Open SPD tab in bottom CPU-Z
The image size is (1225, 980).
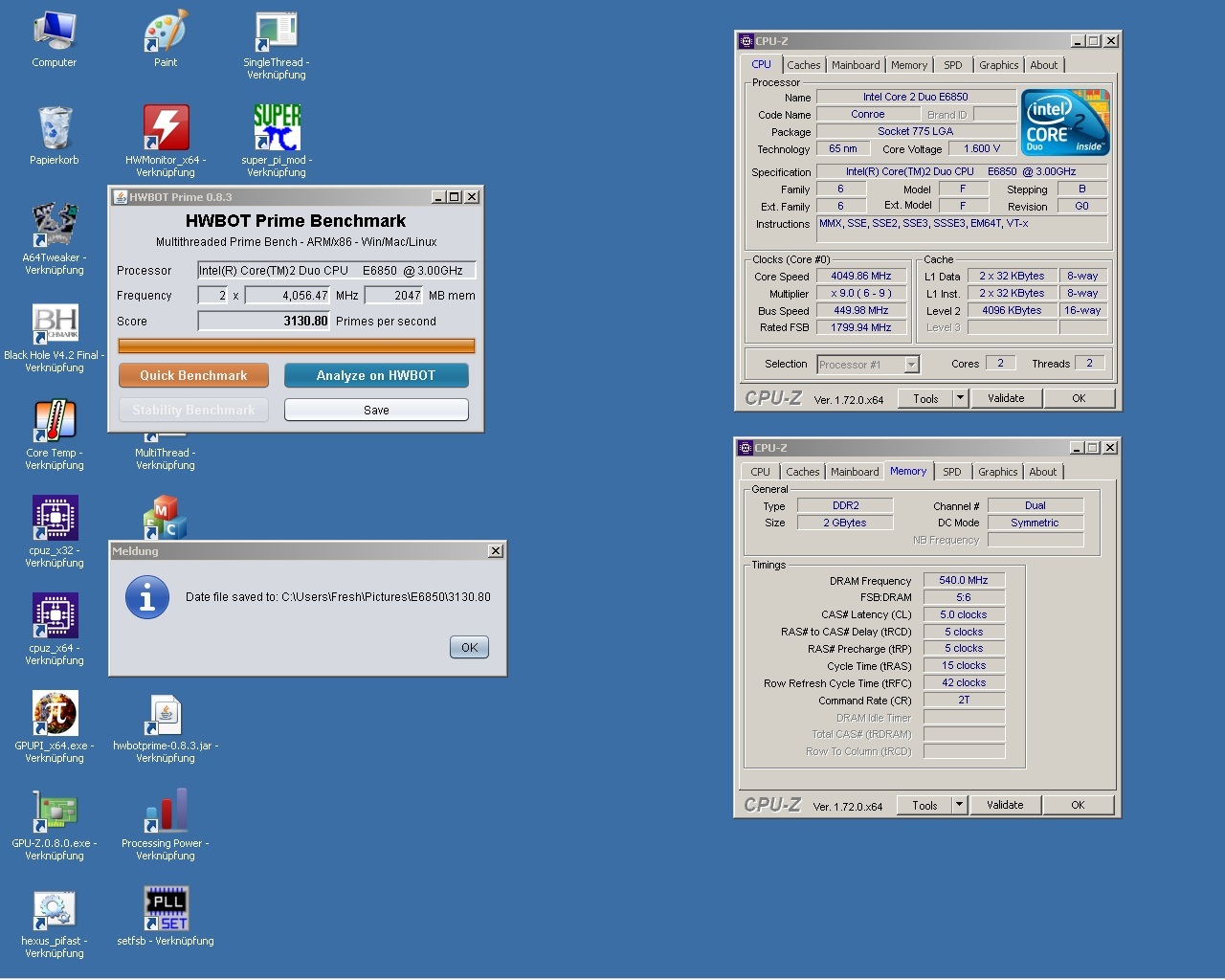[x=952, y=472]
